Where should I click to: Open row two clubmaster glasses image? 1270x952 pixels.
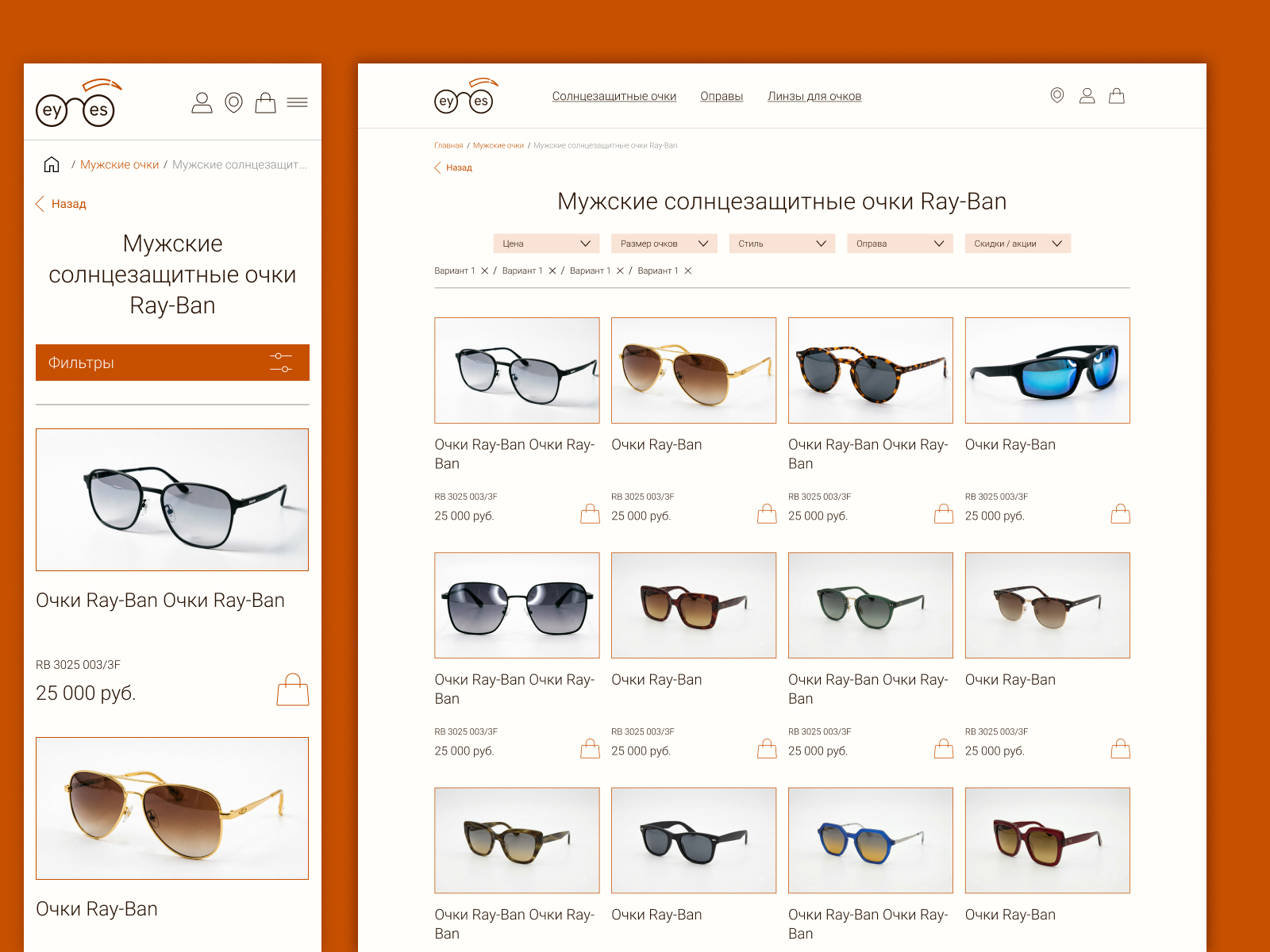[x=1048, y=605]
